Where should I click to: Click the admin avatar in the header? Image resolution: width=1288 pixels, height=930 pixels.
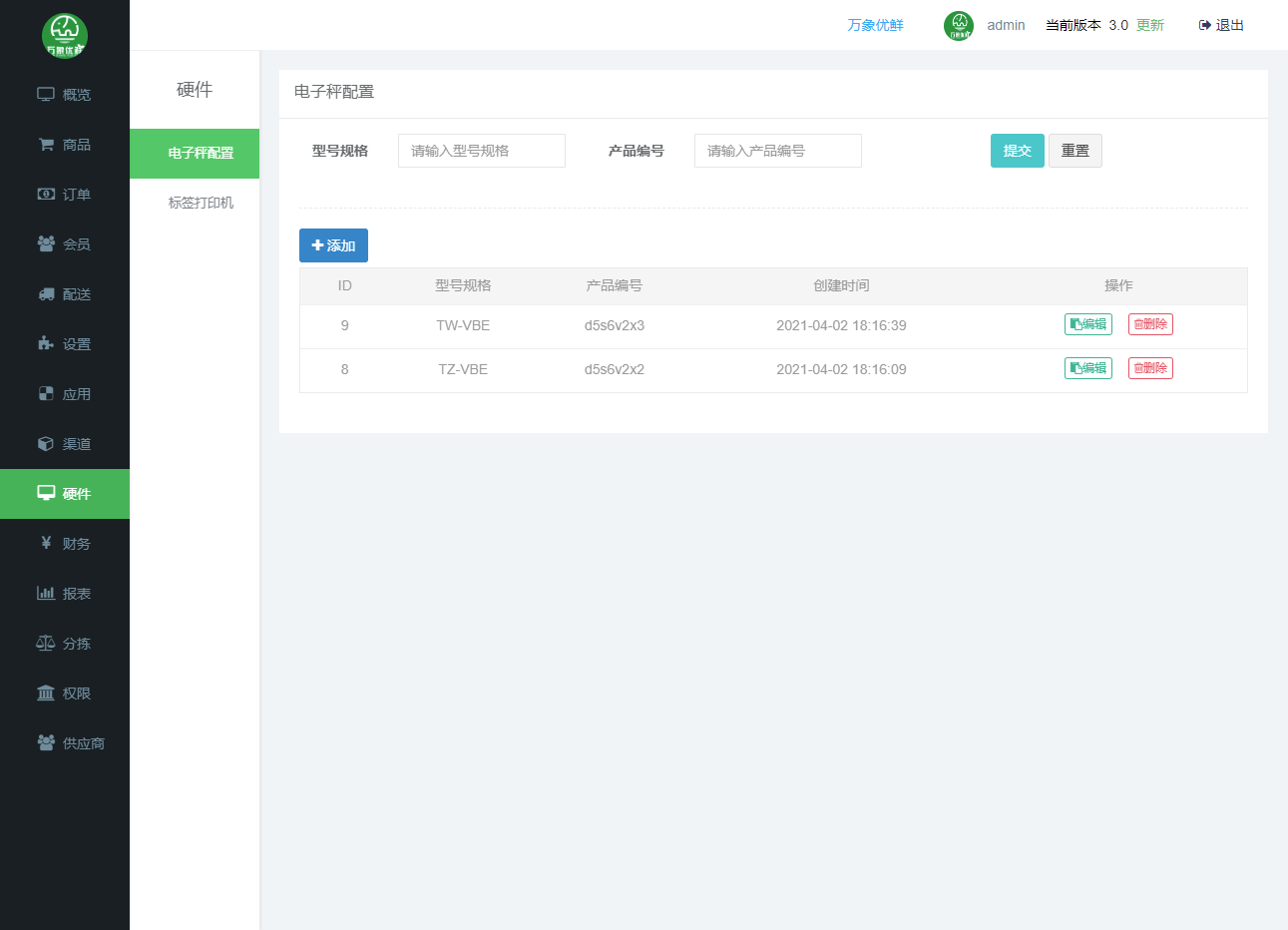958,26
